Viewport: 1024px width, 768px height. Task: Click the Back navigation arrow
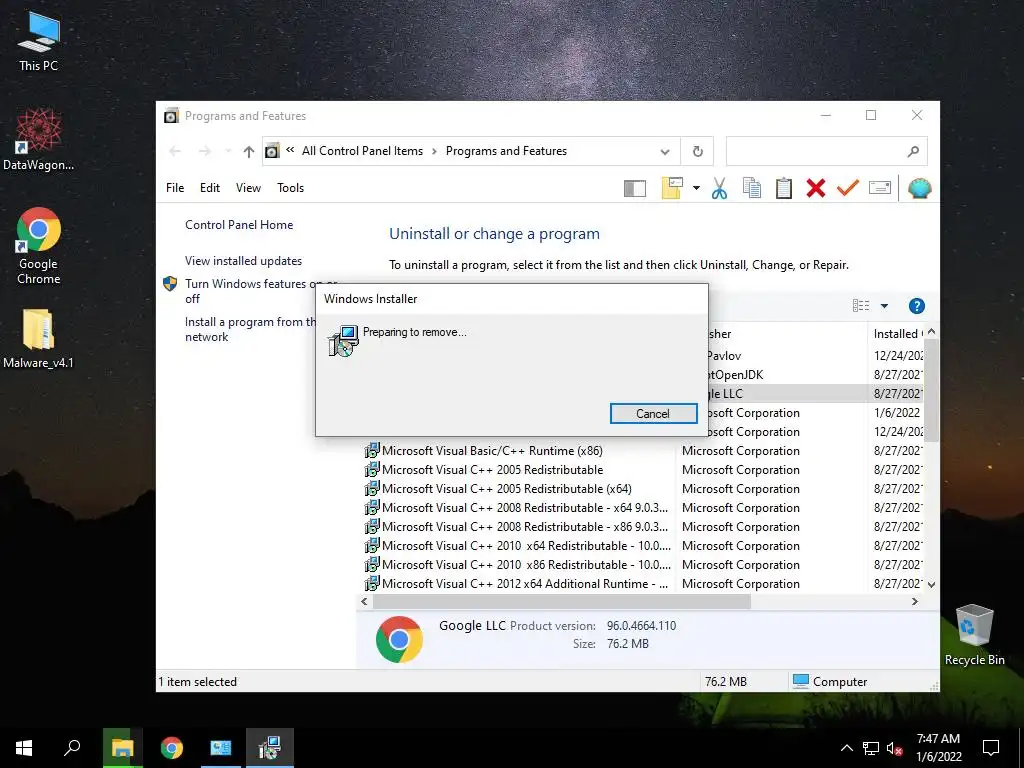[175, 152]
